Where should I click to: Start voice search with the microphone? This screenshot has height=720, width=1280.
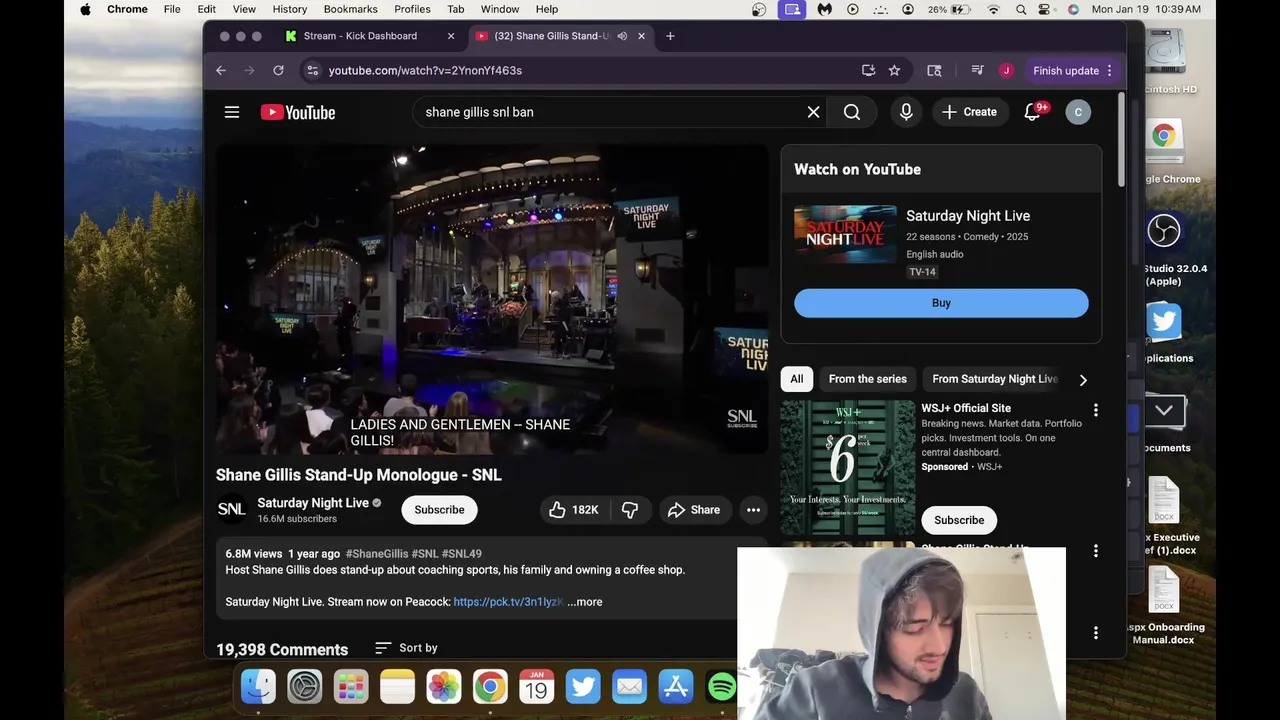coord(906,112)
